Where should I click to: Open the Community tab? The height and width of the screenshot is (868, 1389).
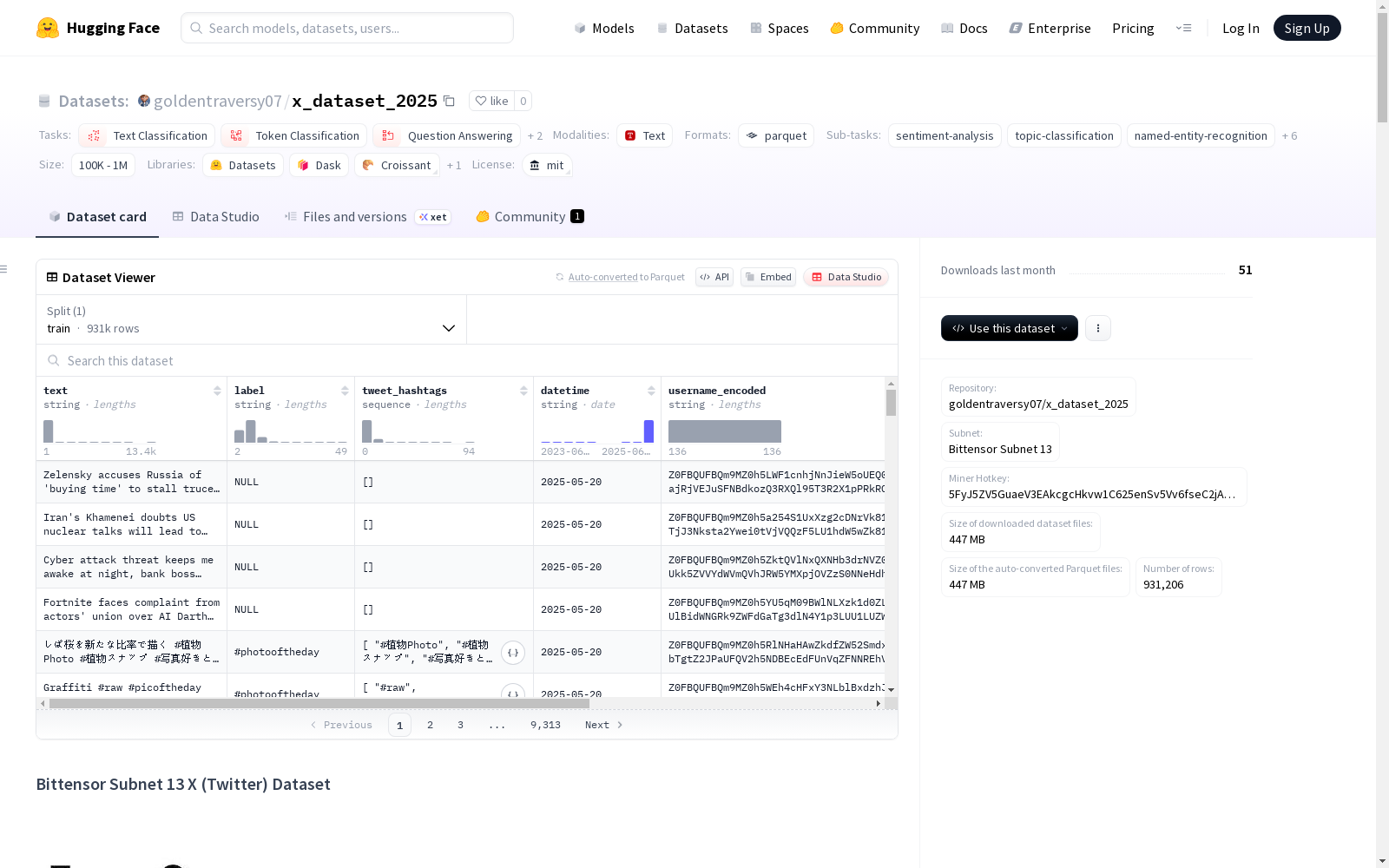point(530,217)
